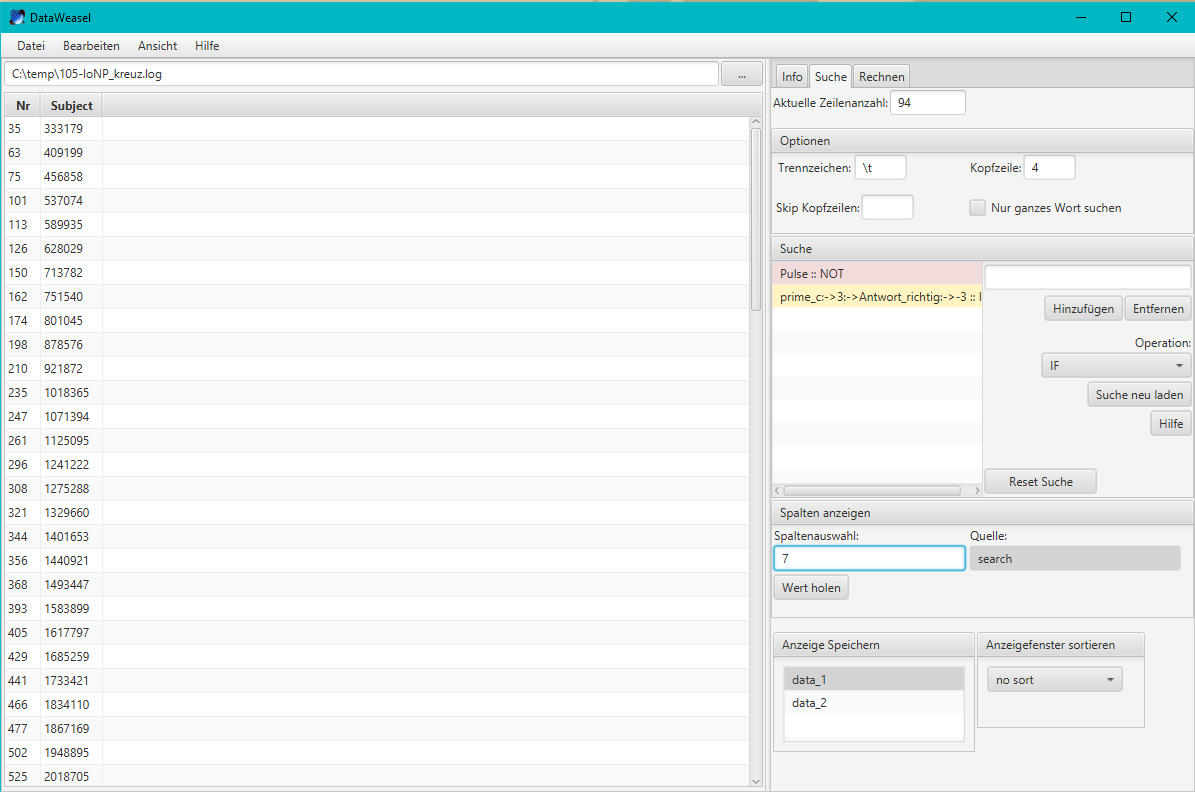Select the row with Subject 333179
The width and height of the screenshot is (1195, 792).
point(377,129)
